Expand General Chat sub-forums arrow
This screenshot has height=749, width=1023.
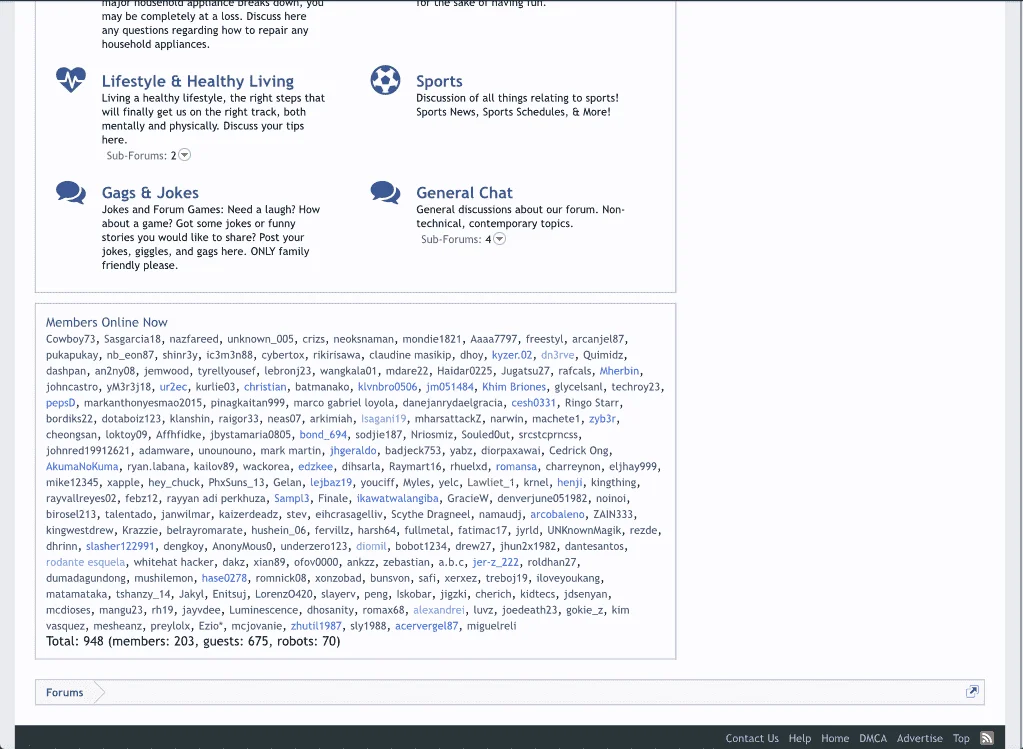click(x=499, y=239)
